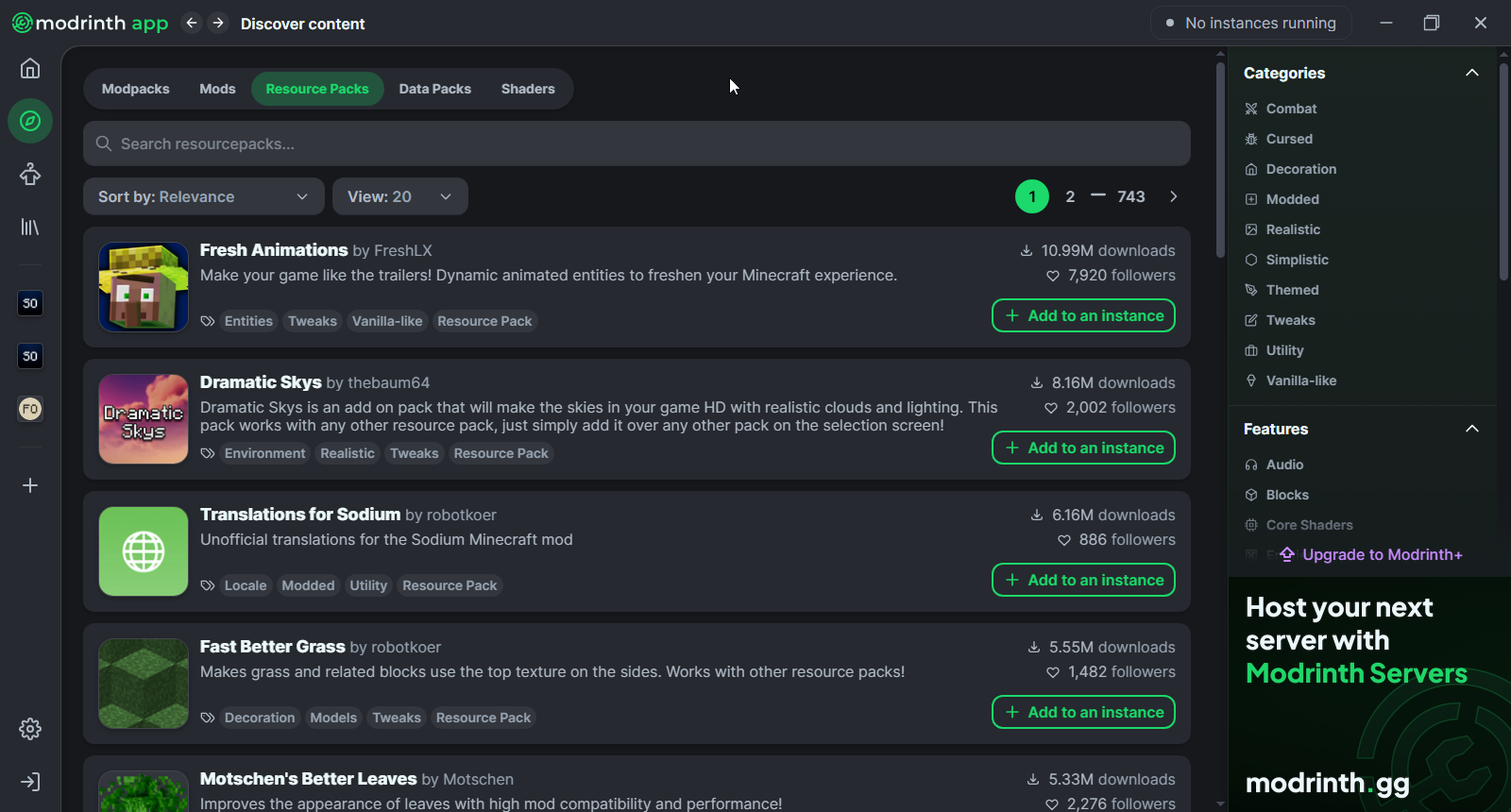1511x812 pixels.
Task: Click the filters panel scrollbar
Action: (x=1504, y=170)
